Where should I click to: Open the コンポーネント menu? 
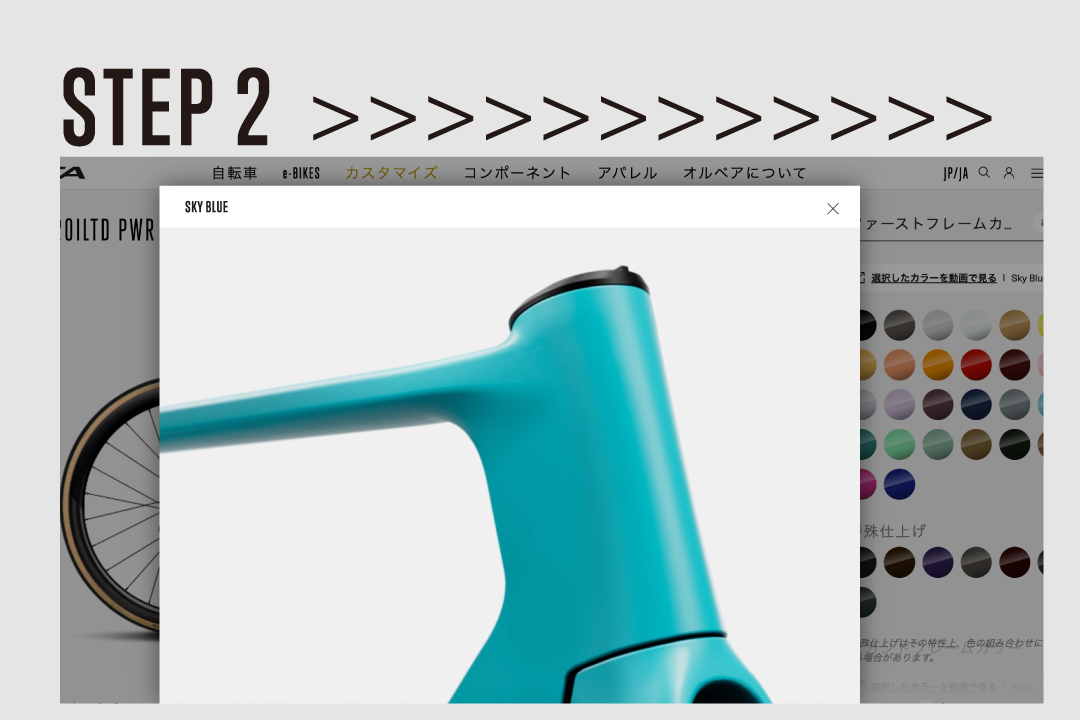point(517,173)
